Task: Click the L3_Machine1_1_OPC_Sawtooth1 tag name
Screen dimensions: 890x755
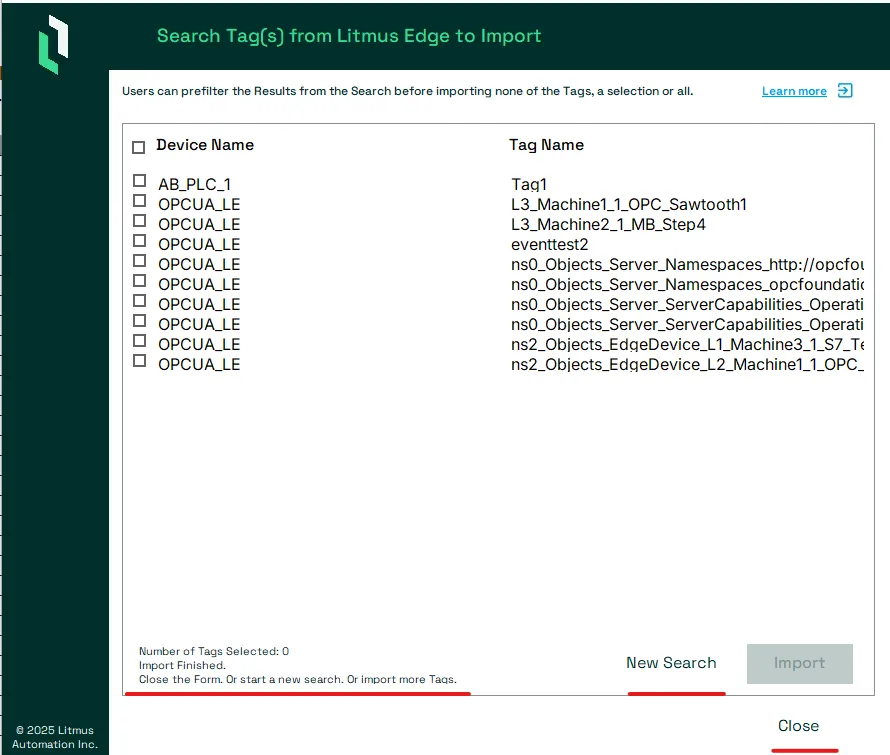Action: [x=628, y=204]
